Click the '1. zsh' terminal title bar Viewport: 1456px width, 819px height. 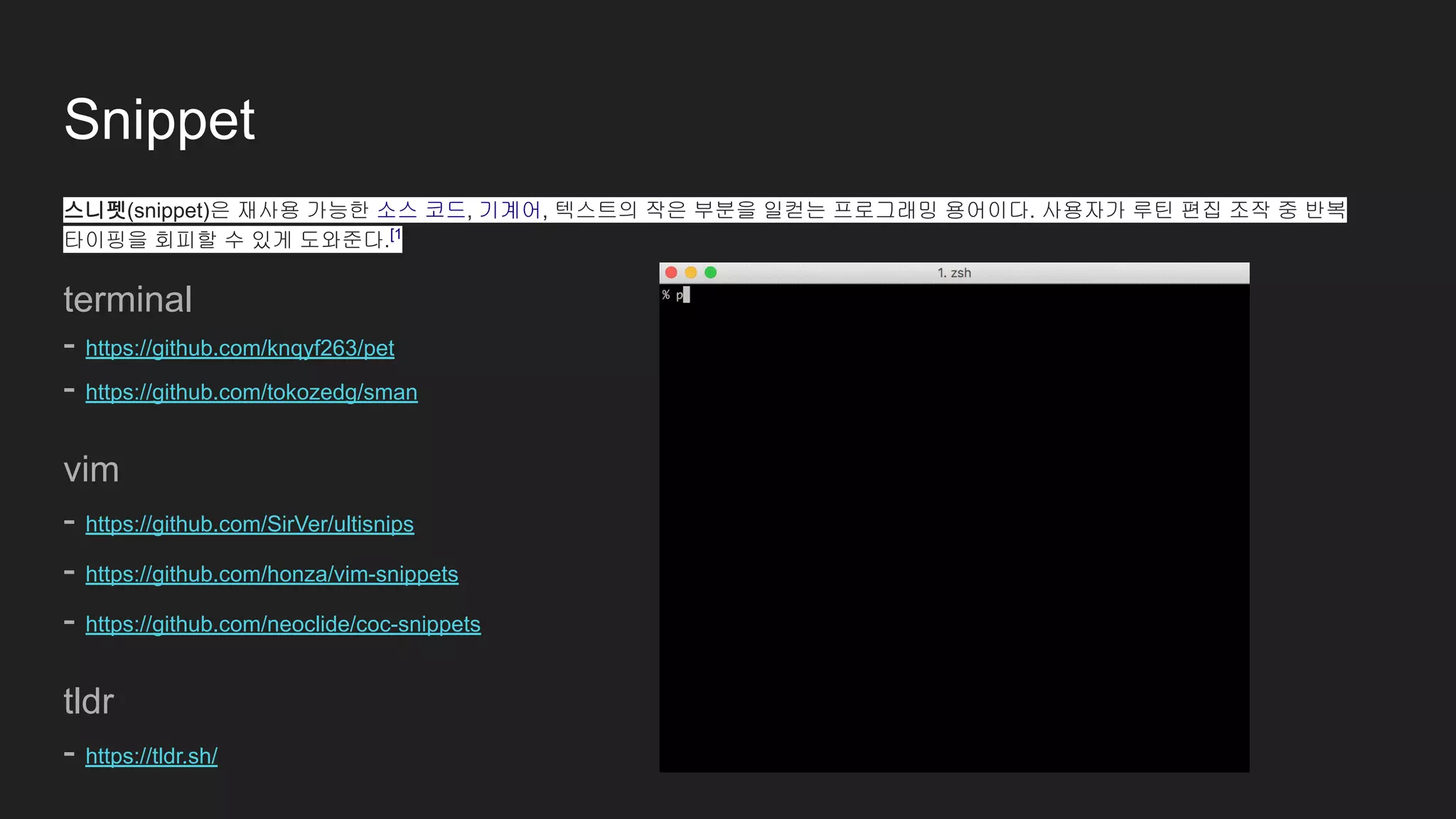[954, 273]
